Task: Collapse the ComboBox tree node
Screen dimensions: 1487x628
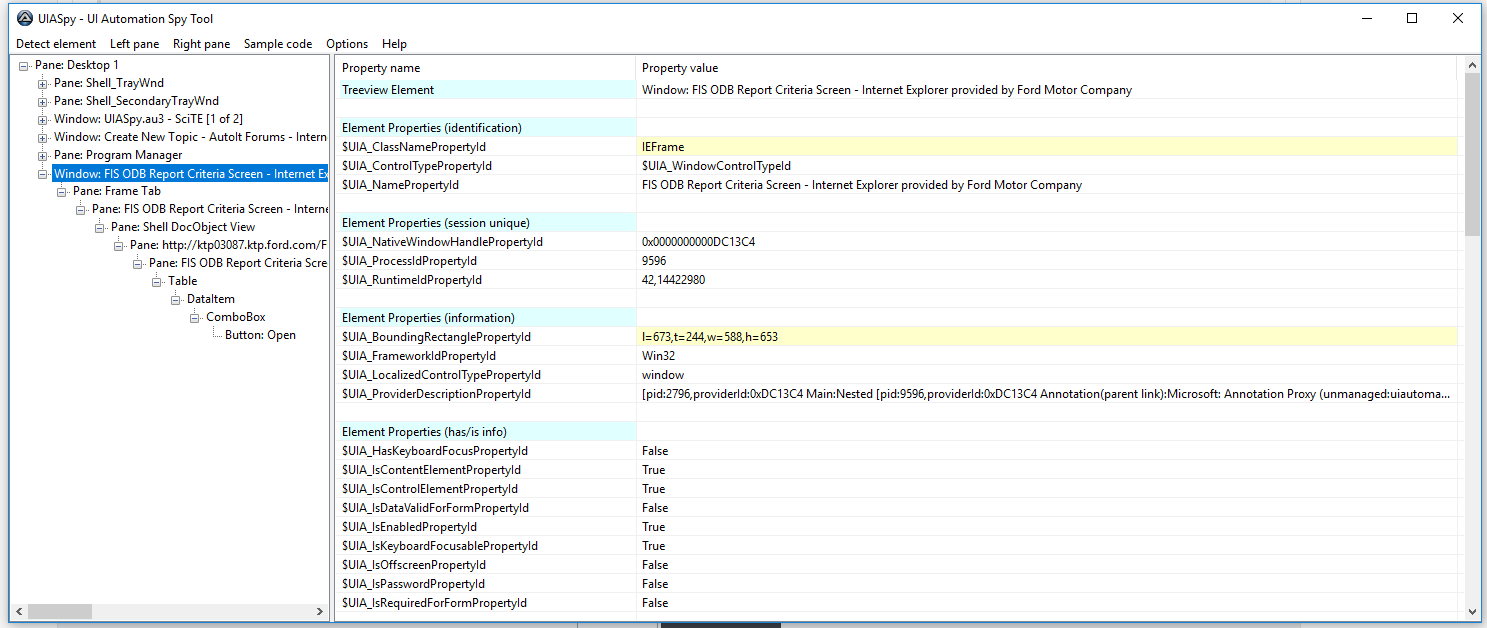Action: [195, 317]
